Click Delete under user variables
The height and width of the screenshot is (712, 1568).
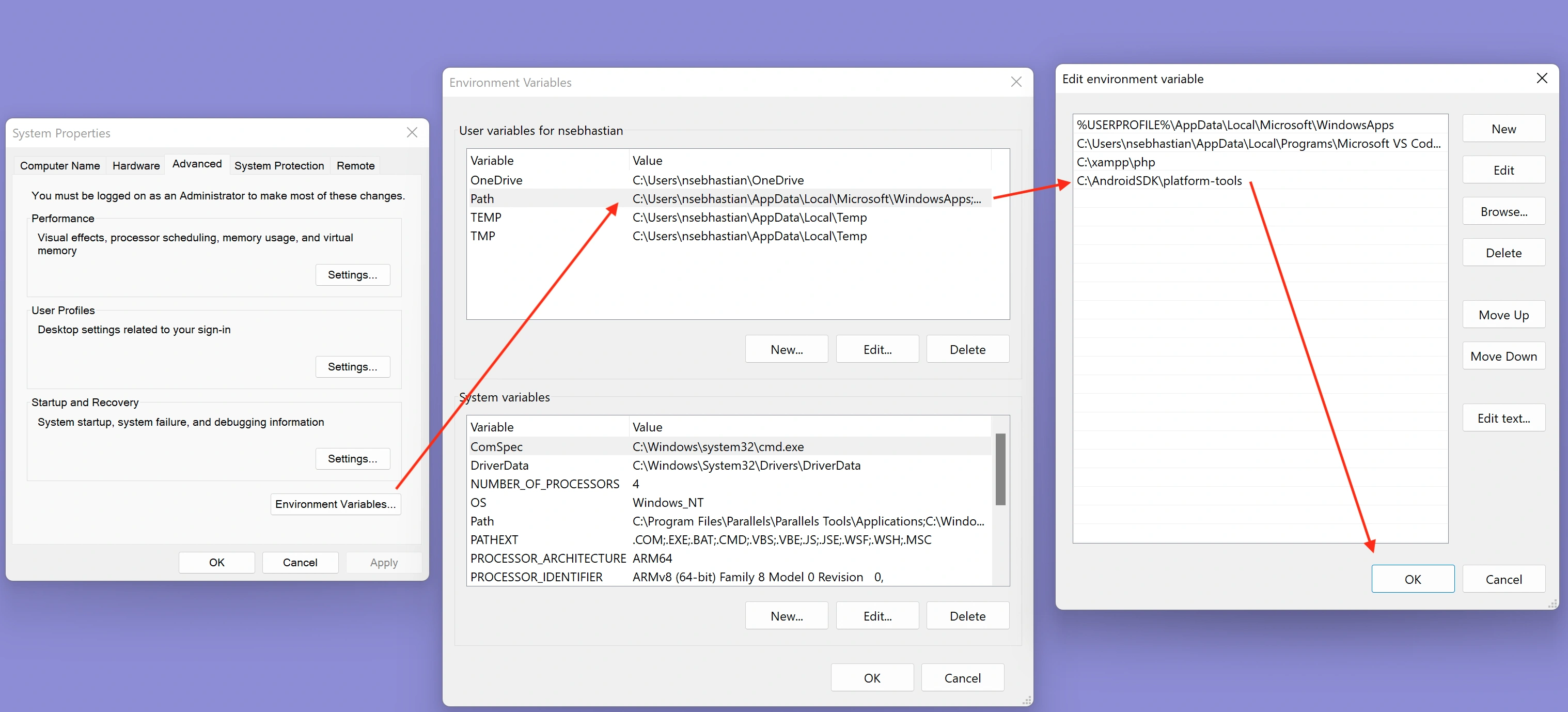pos(967,349)
